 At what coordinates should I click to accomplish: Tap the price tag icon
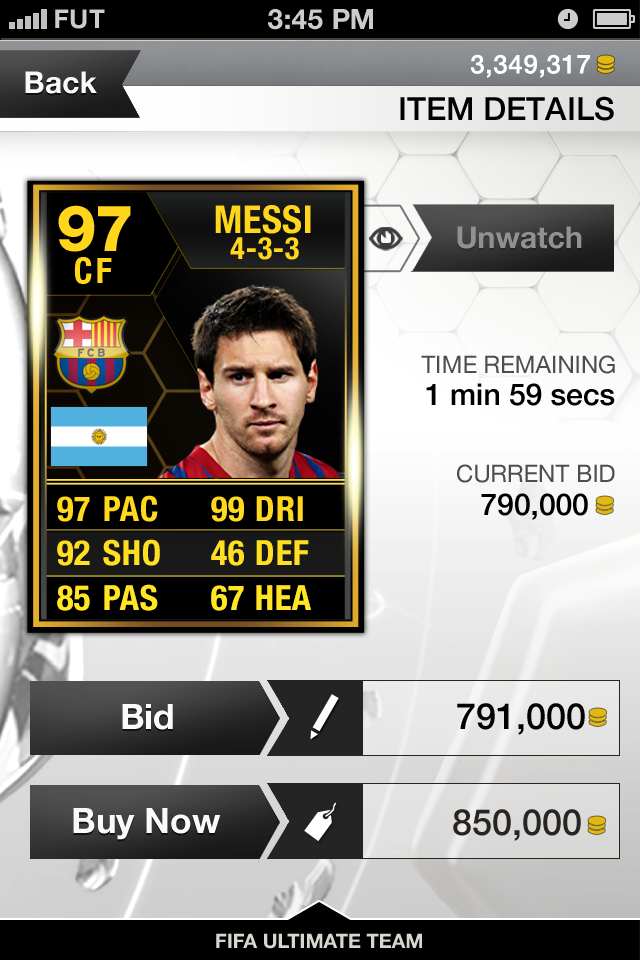click(x=321, y=822)
